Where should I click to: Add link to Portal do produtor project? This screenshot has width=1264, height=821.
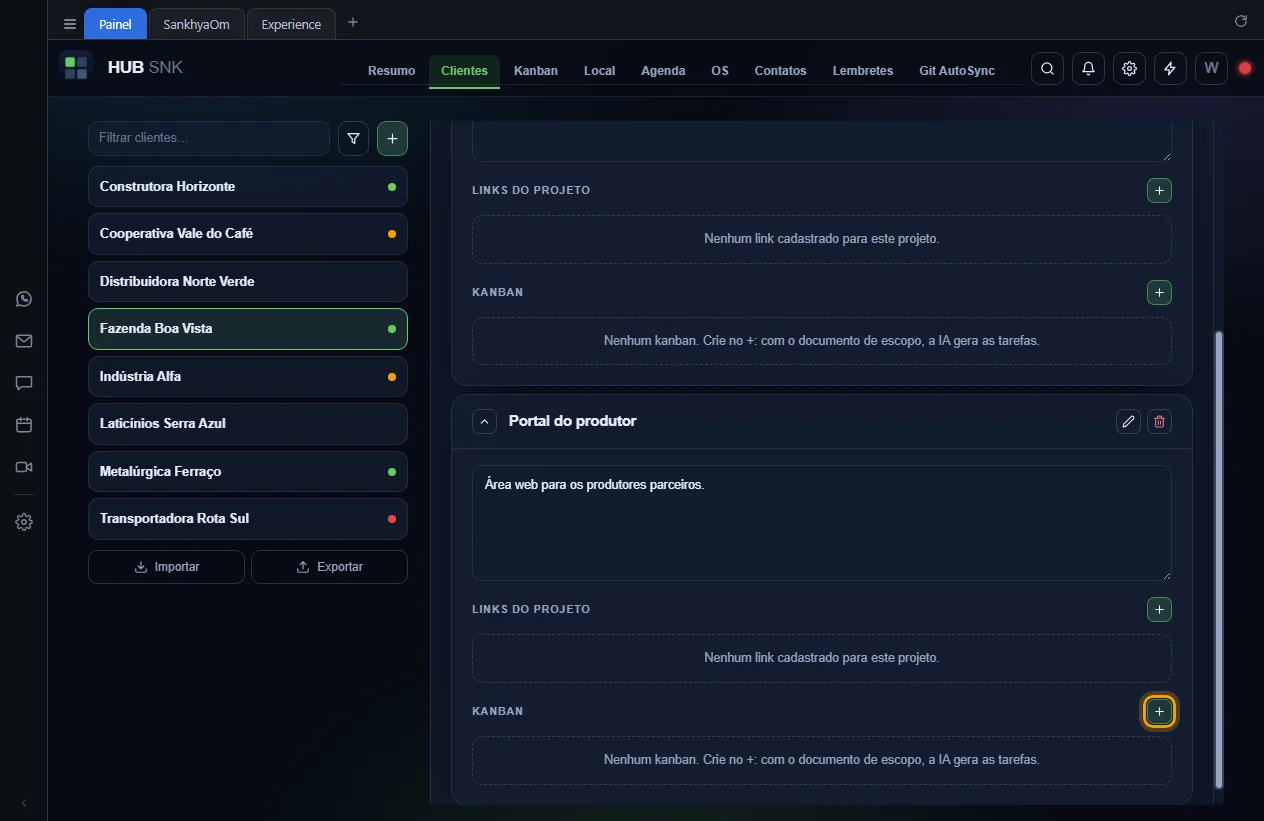[1159, 609]
